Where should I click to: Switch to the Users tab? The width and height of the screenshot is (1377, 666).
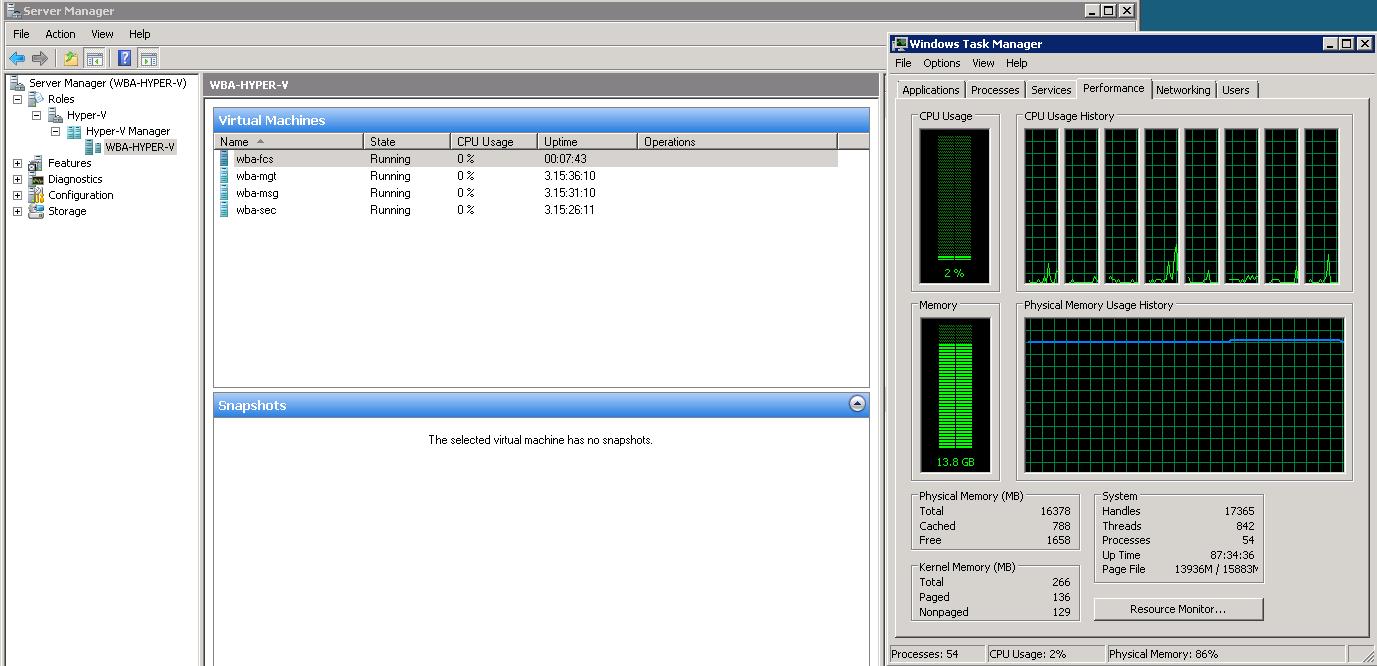tap(1236, 90)
